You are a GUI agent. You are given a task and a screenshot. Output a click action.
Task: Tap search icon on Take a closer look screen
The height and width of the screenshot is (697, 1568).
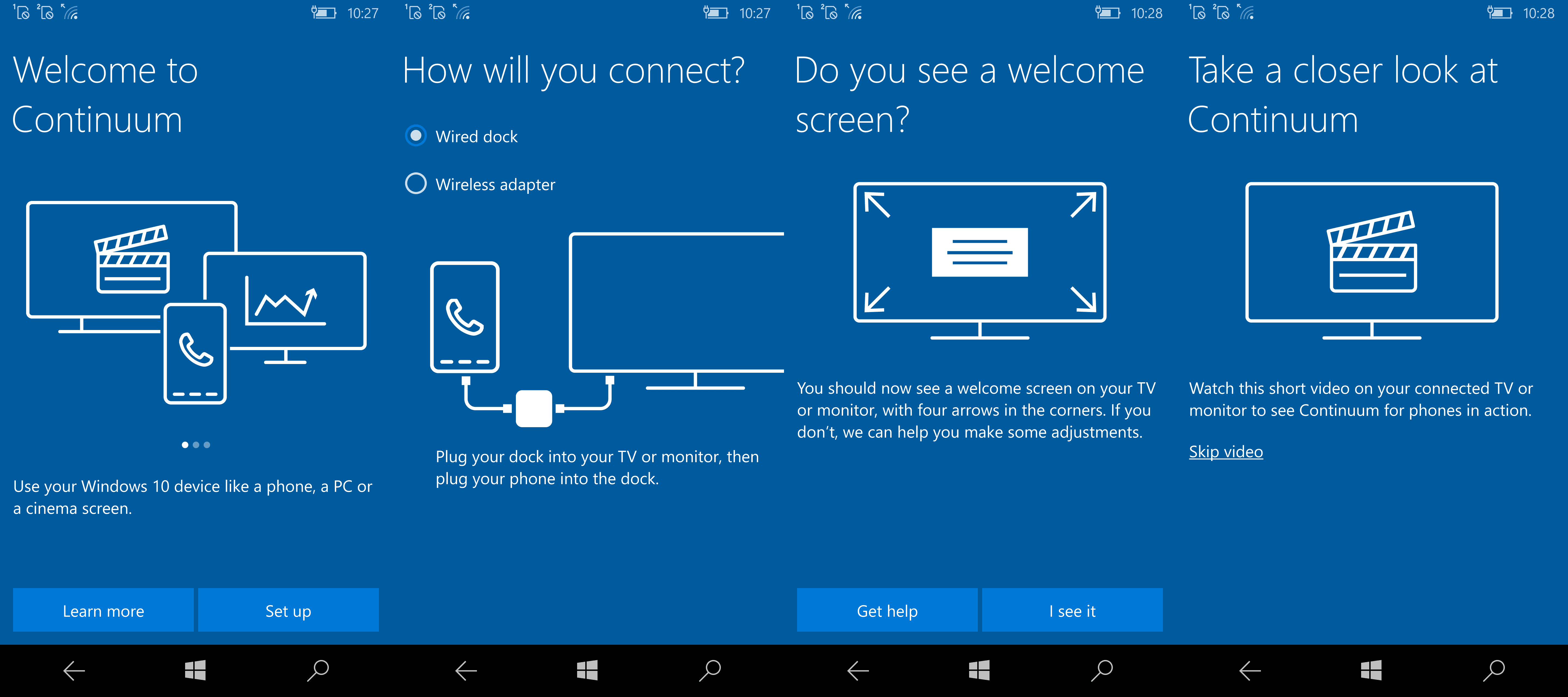coord(1494,670)
